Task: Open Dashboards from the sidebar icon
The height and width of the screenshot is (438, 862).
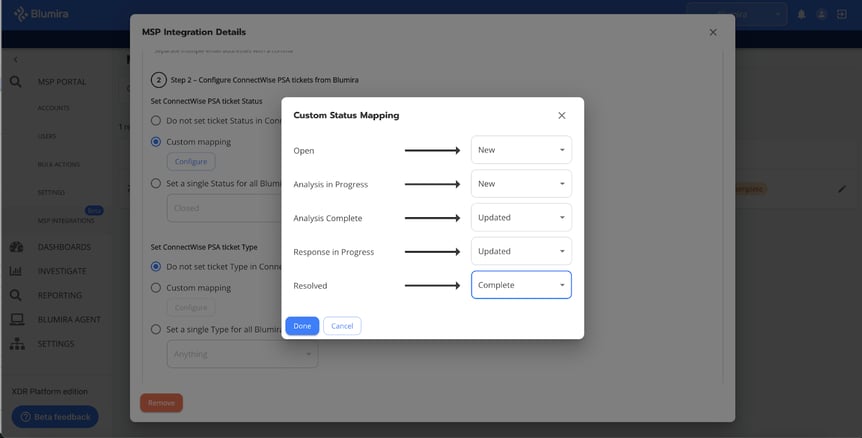Action: [x=16, y=247]
